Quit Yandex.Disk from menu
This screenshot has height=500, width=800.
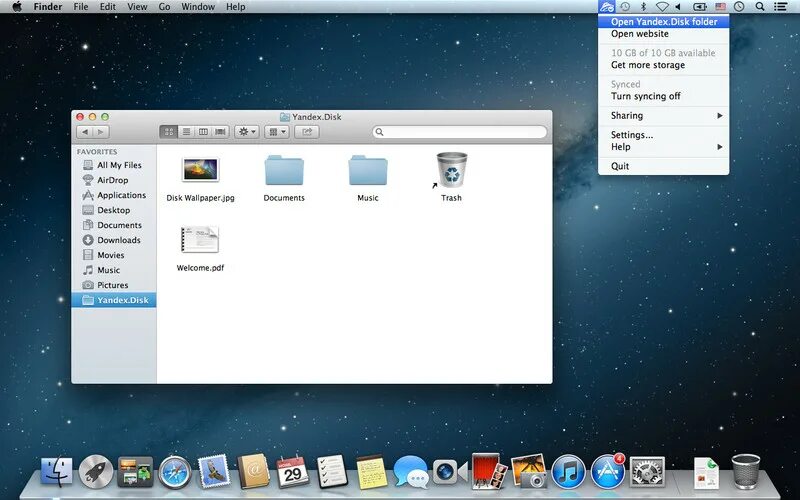(663, 166)
